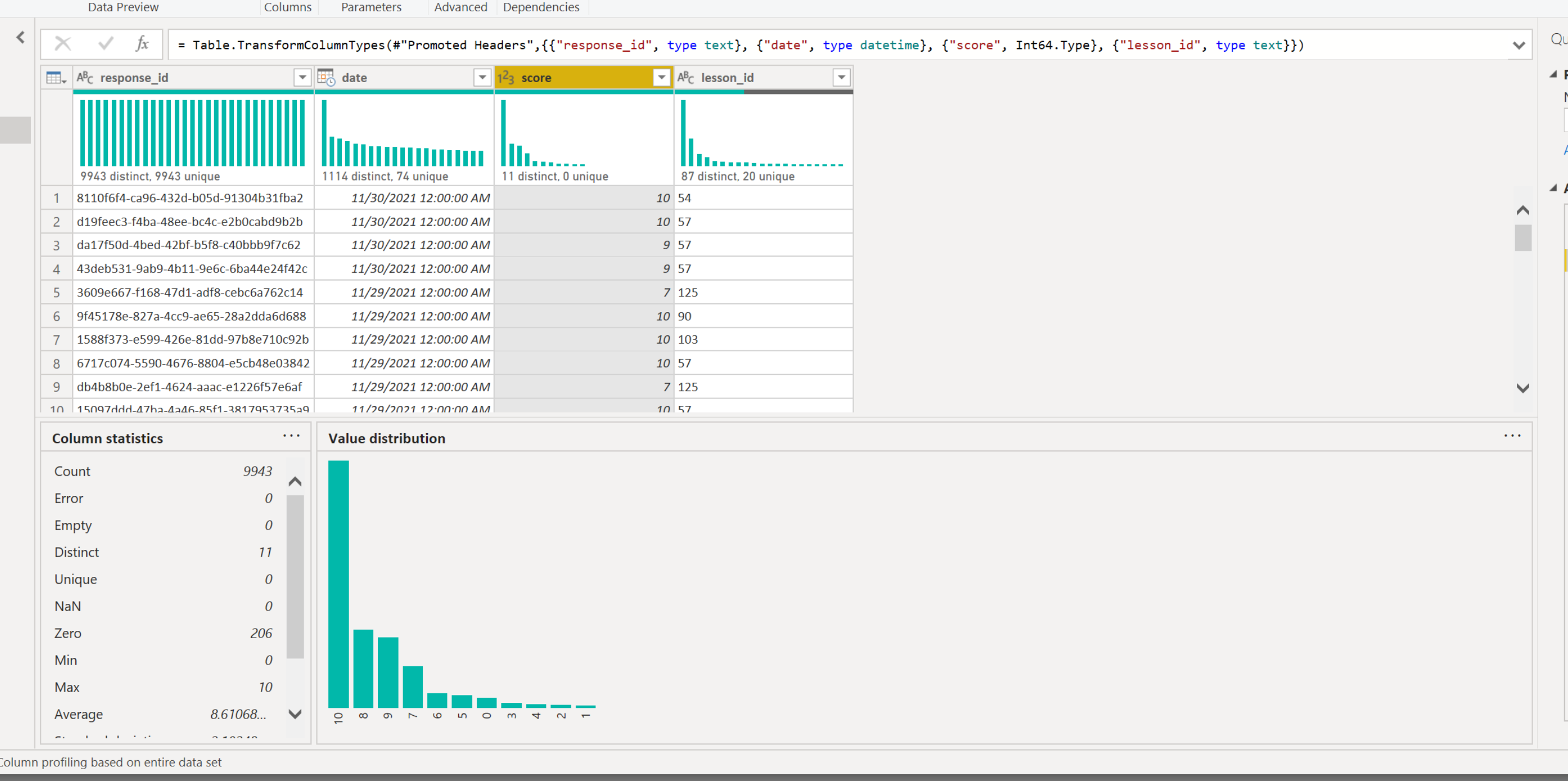Image resolution: width=1568 pixels, height=781 pixels.
Task: Change the lesson_id column ABC type icon
Action: coord(686,77)
